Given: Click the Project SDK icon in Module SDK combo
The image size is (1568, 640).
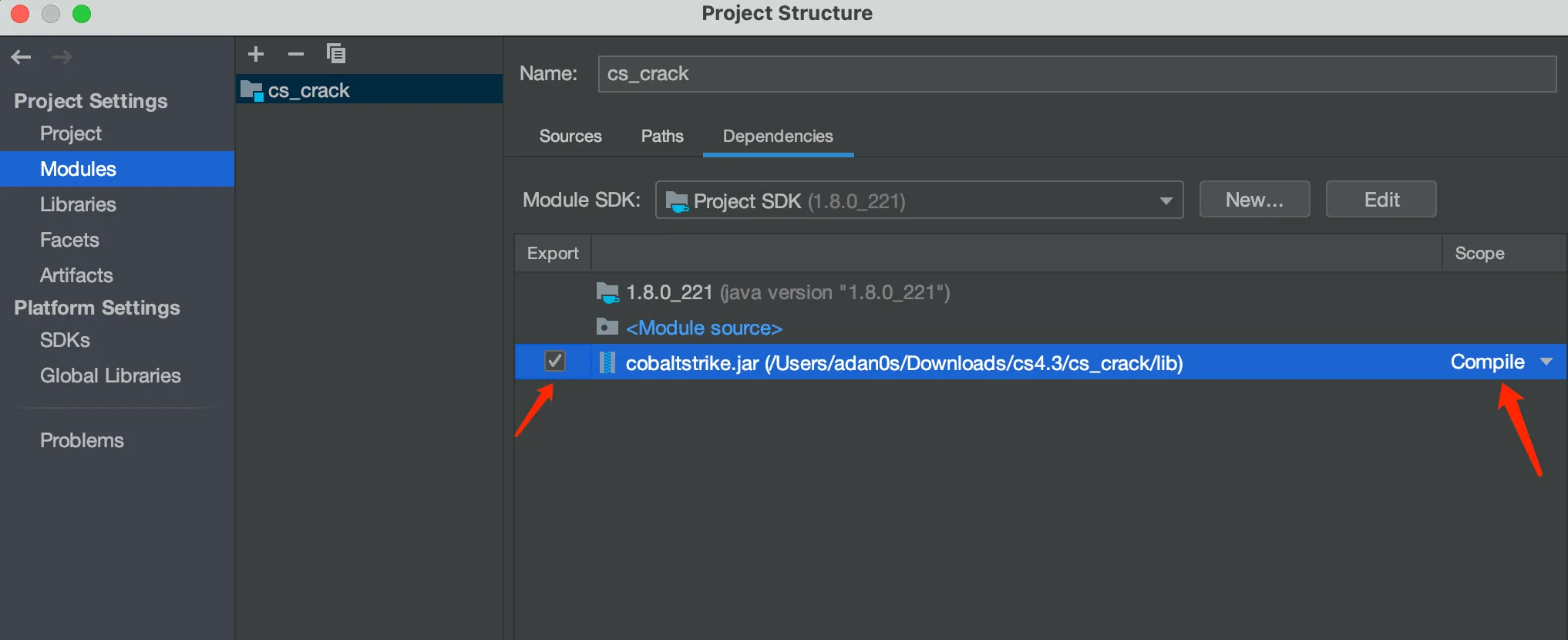Looking at the screenshot, I should (x=677, y=202).
